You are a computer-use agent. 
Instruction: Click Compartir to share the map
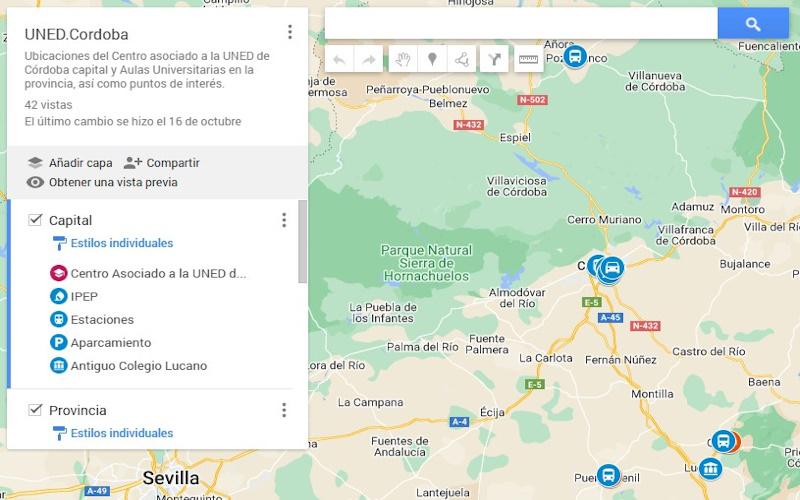click(162, 163)
